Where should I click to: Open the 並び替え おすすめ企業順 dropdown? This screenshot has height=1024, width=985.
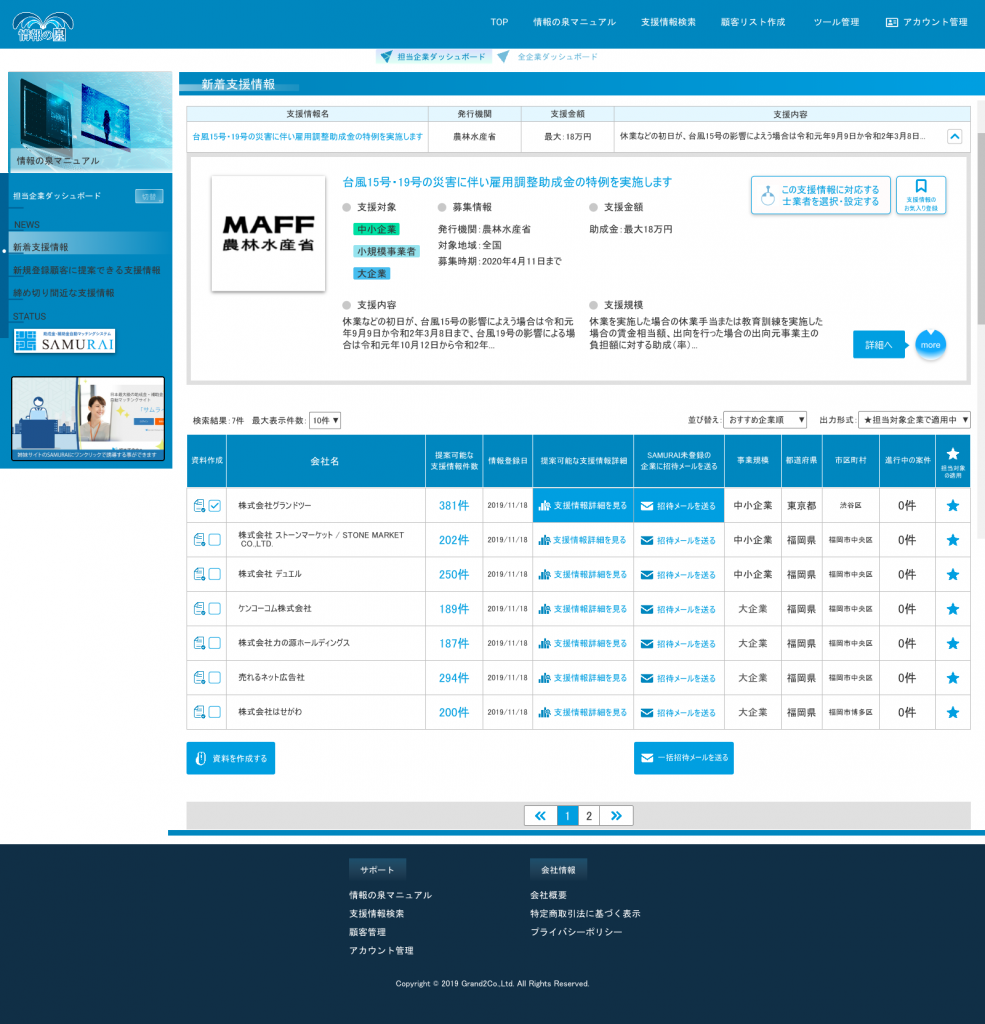(768, 421)
